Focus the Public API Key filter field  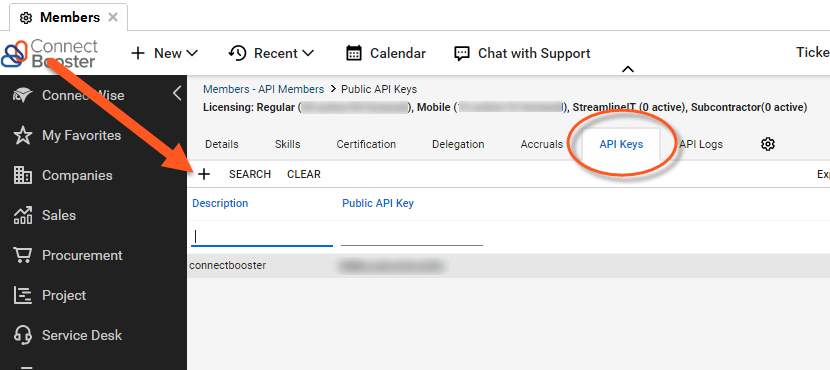pos(412,236)
